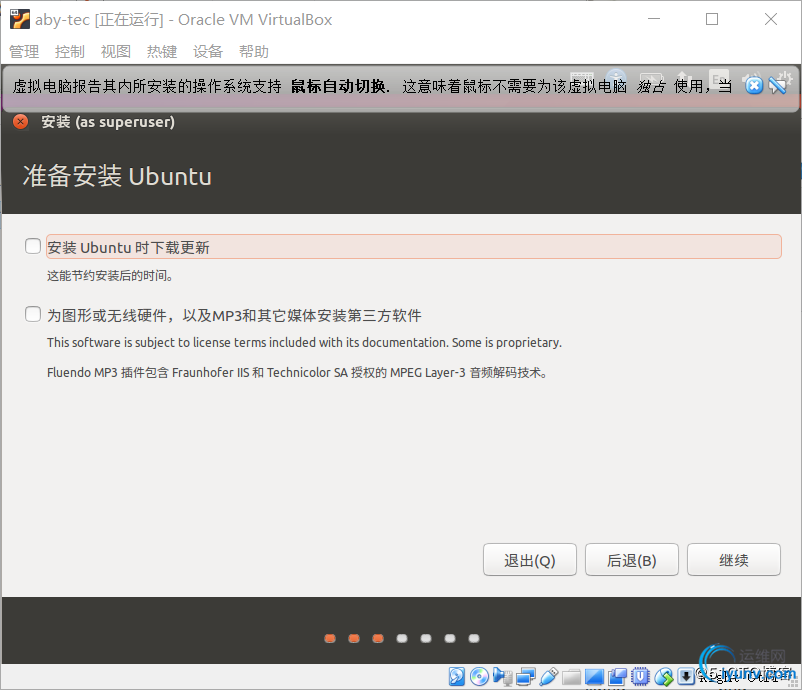Minimize the VirtualBox window
The image size is (802, 690).
(654, 19)
